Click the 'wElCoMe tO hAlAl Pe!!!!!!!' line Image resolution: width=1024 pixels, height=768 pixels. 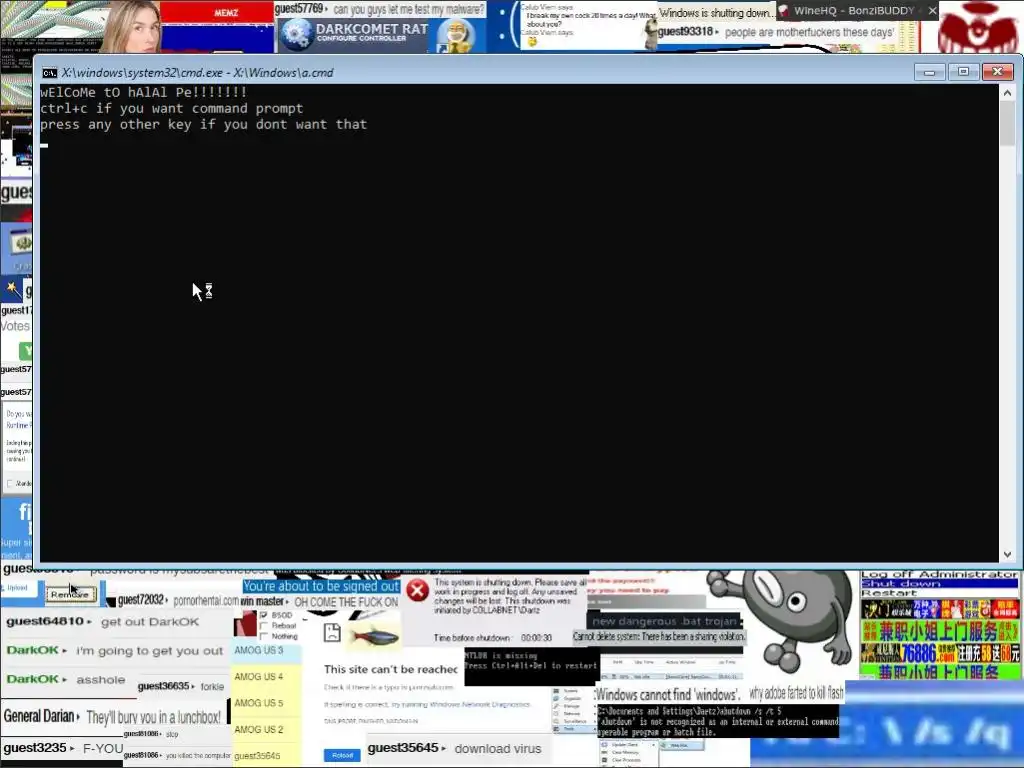[x=144, y=92]
